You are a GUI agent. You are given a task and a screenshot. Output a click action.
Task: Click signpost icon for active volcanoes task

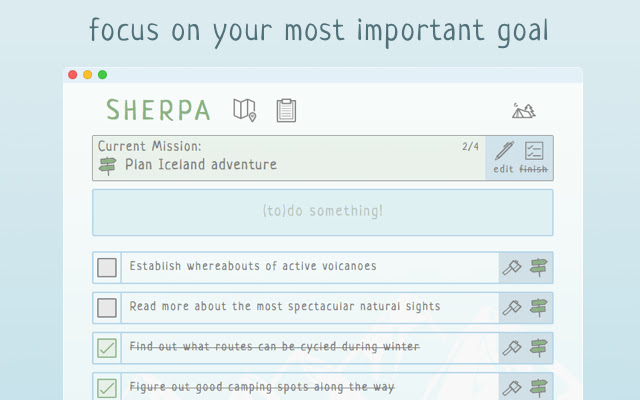tap(539, 267)
